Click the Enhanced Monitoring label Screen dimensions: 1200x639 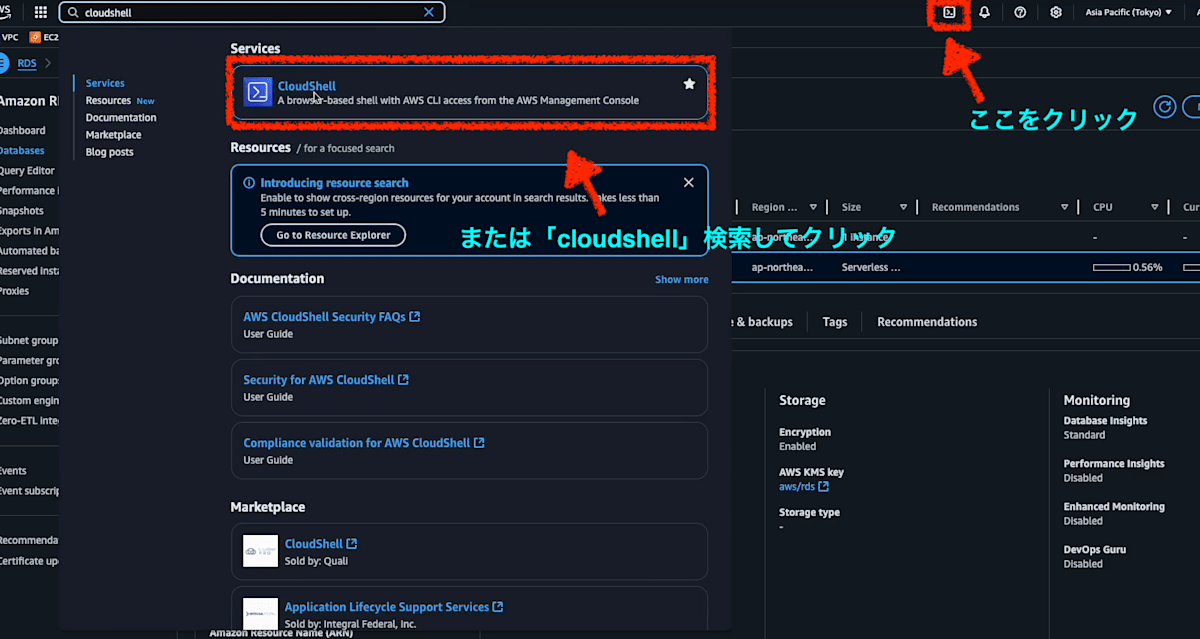point(1114,507)
